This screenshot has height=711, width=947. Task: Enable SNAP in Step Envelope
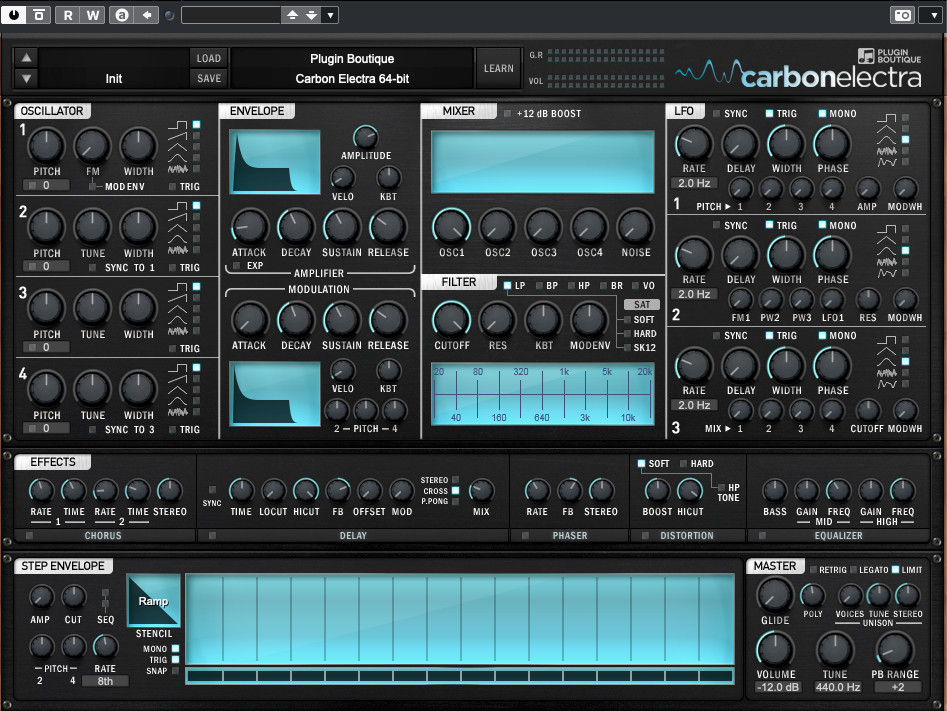(x=176, y=671)
